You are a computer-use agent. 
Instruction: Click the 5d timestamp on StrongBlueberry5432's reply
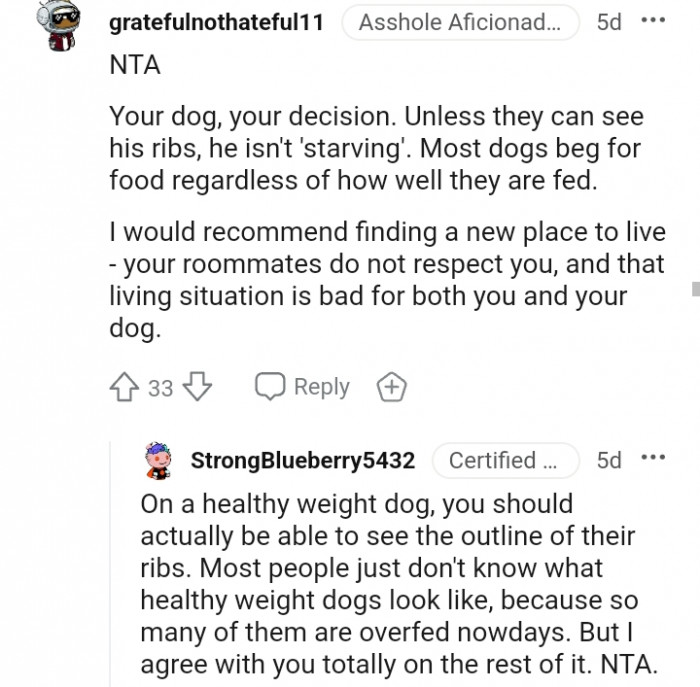click(x=608, y=460)
